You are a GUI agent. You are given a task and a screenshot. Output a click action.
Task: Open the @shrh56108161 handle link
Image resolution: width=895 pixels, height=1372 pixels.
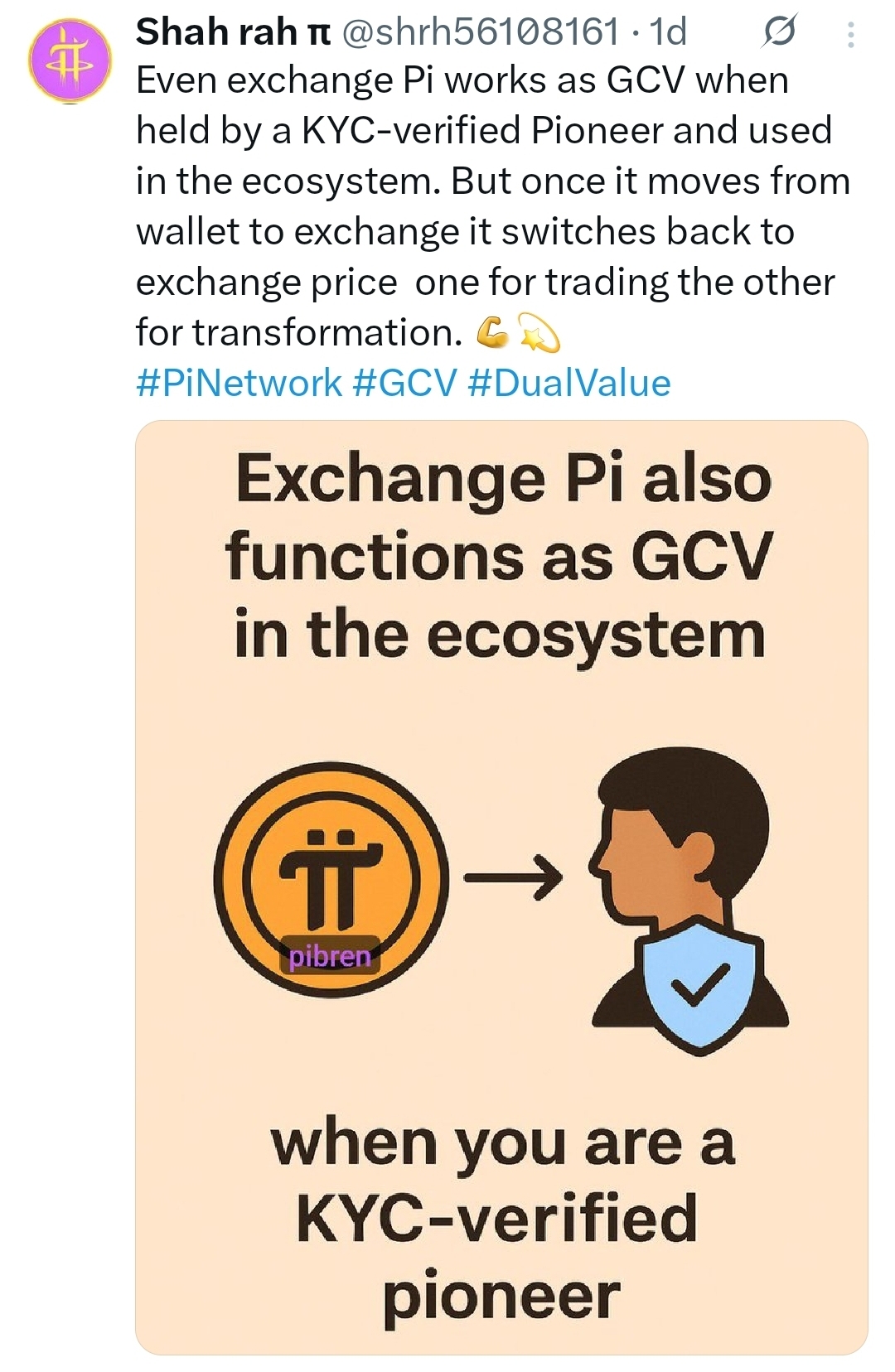coord(480,32)
